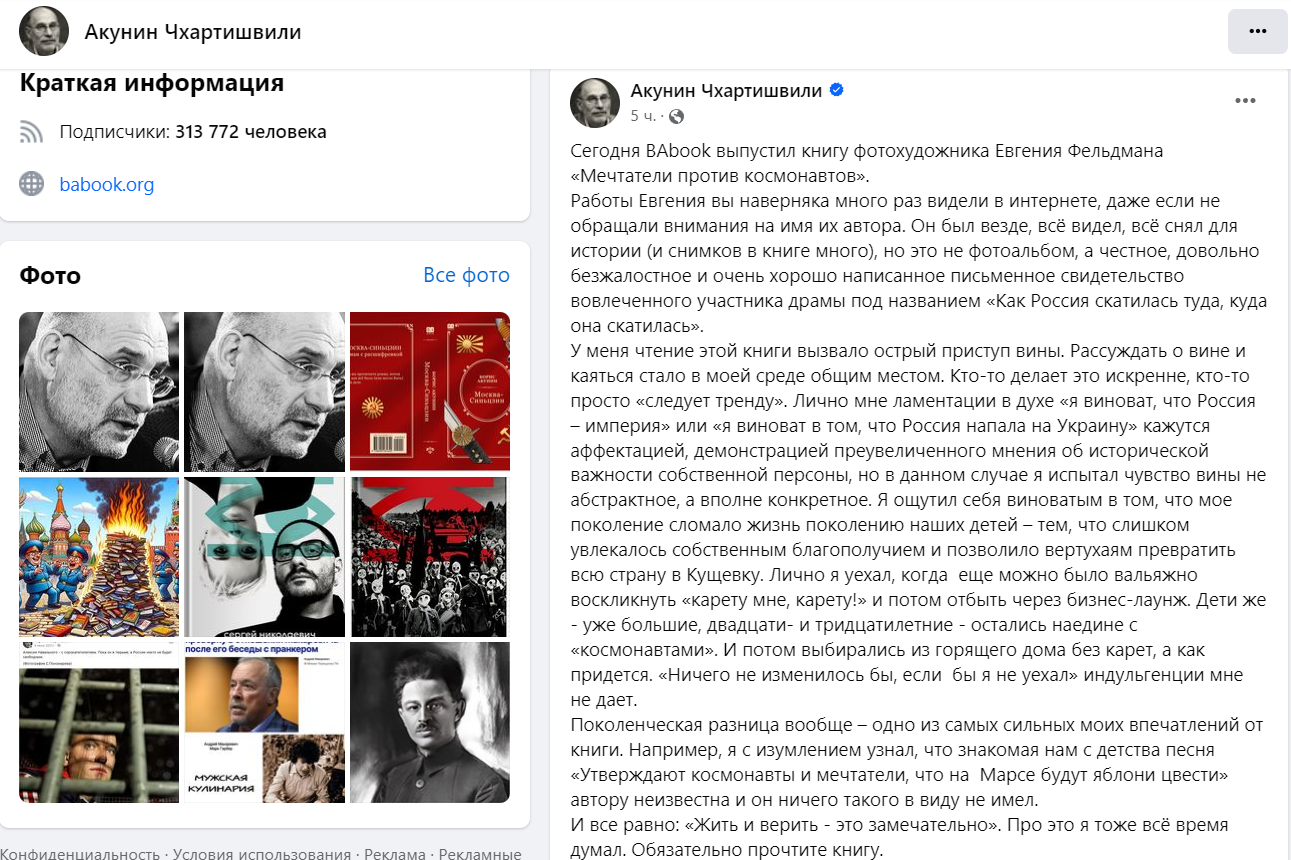Image resolution: width=1291 pixels, height=860 pixels.
Task: Open the red and black crowd poster photo
Action: pos(430,557)
